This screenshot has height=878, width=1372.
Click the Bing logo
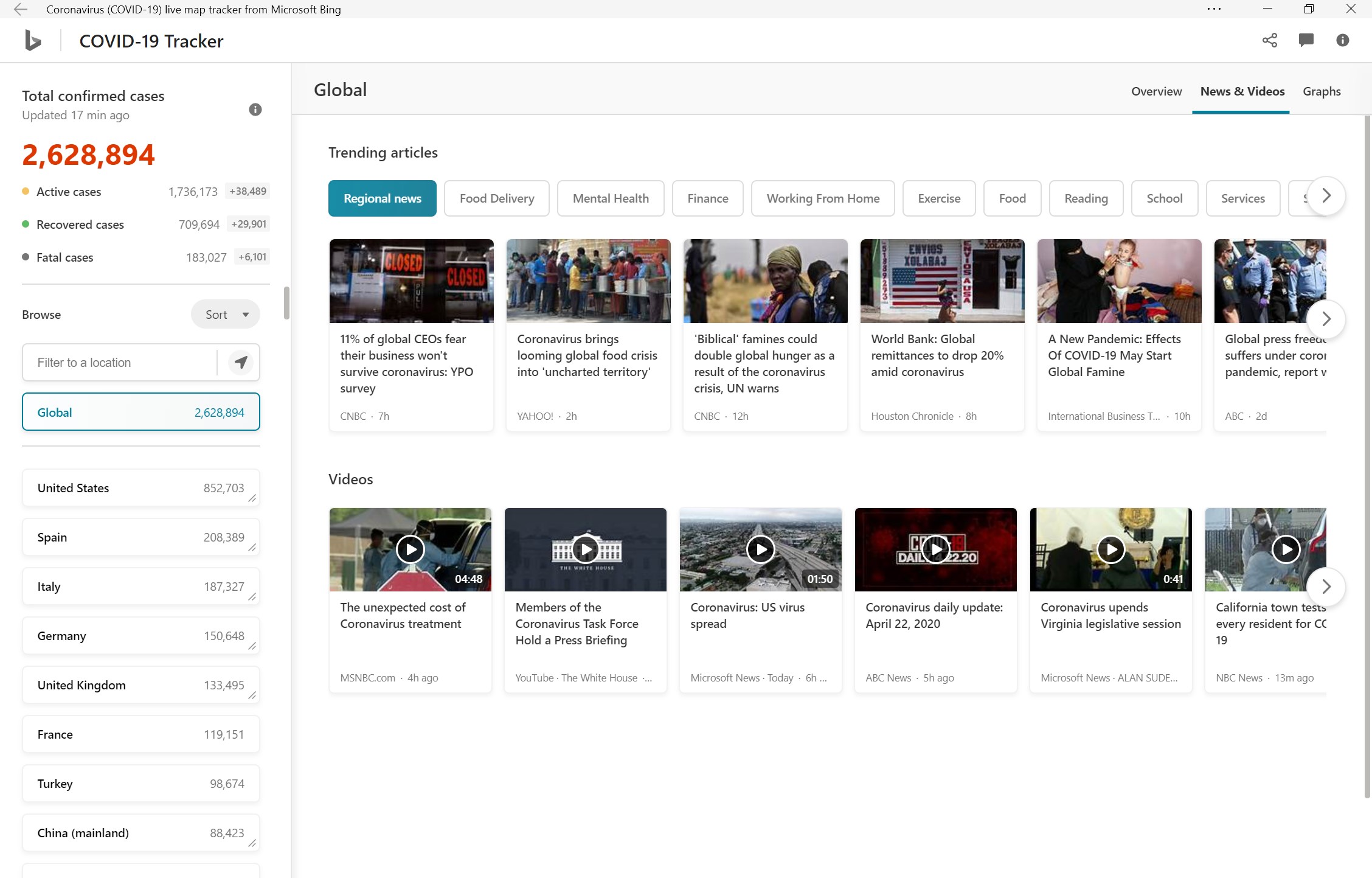[x=33, y=41]
